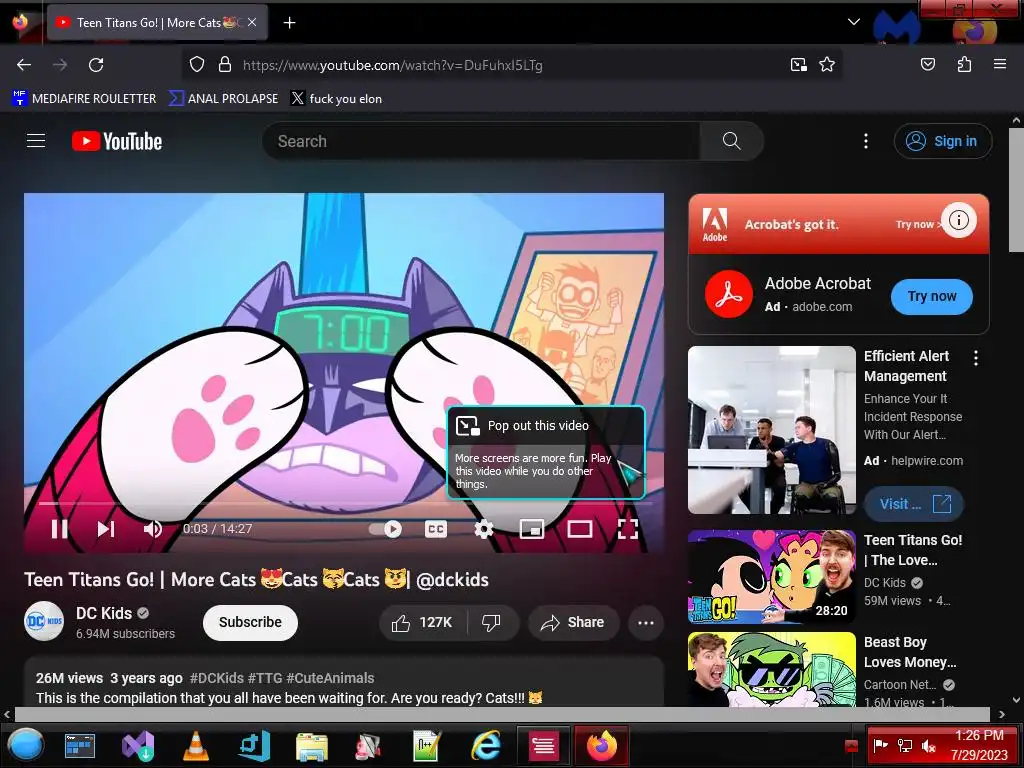Click the video progress bar
Viewport: 1024px width, 768px height.
pos(344,504)
